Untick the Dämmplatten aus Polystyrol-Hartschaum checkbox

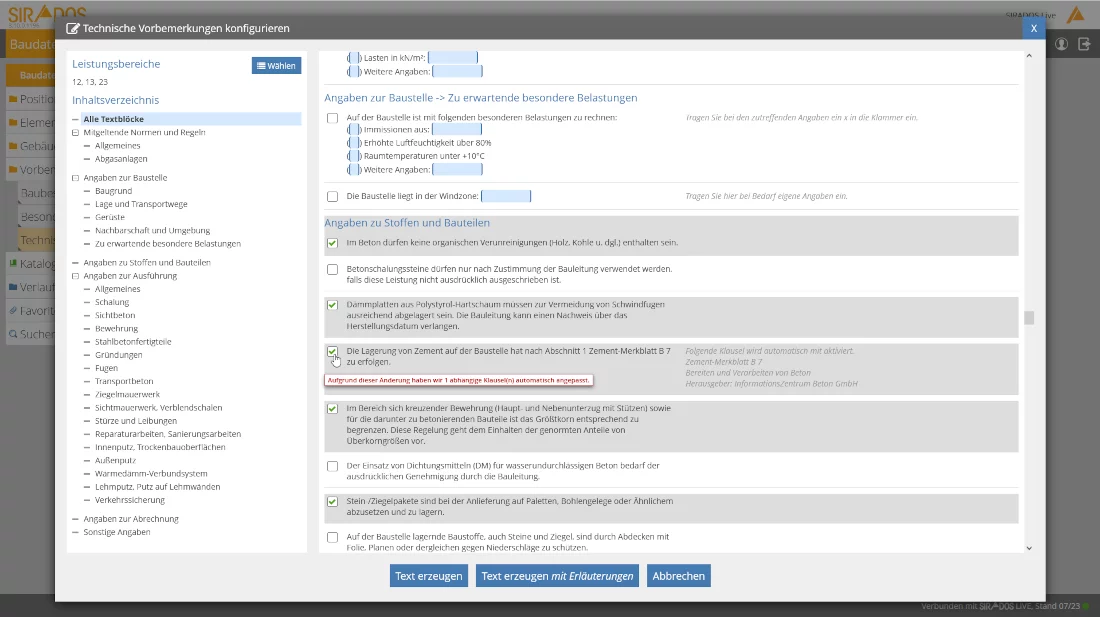click(332, 305)
